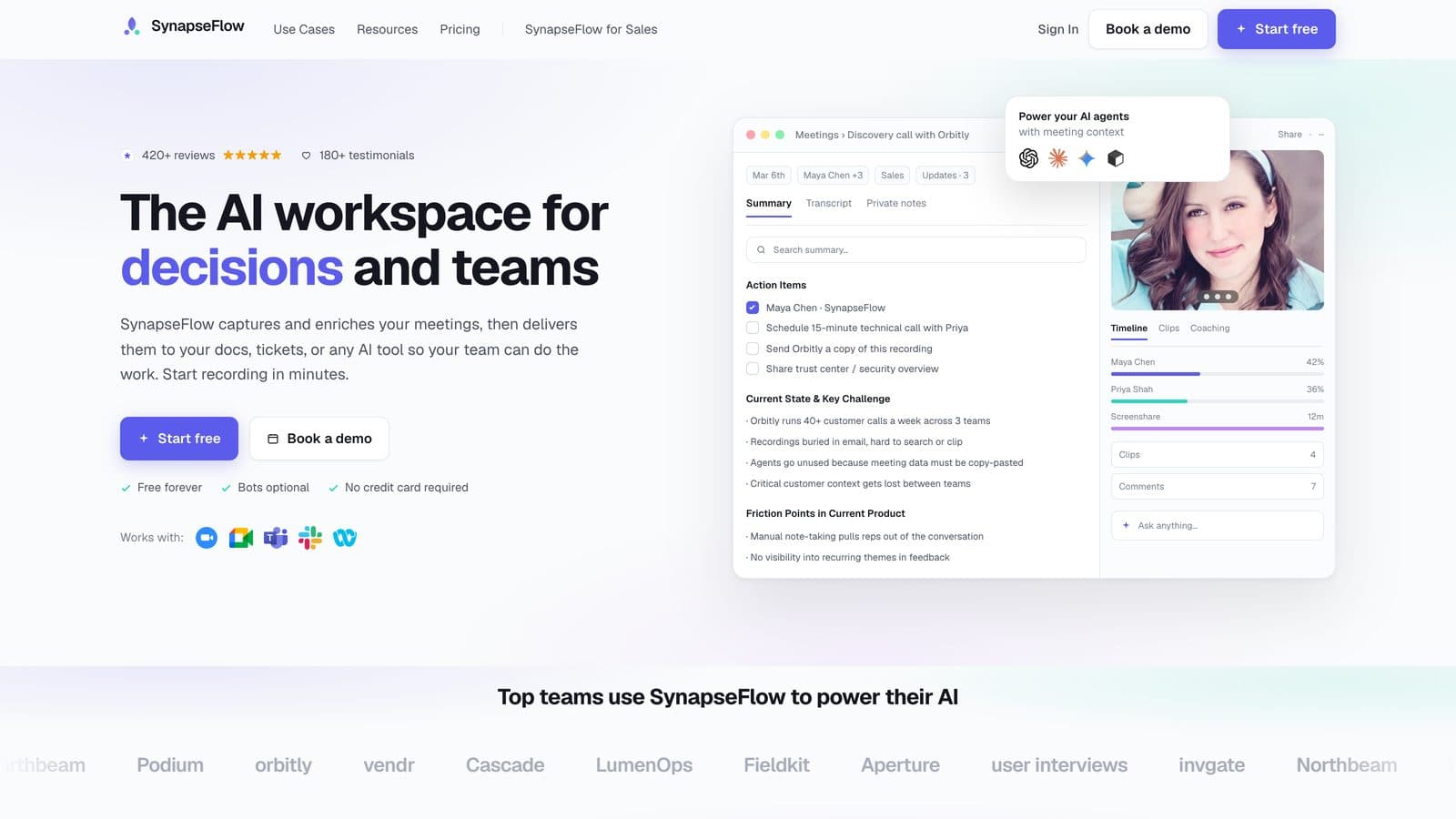Screen dimensions: 1456x819
Task: Click Meetings breadcrumb in panel header
Action: (x=816, y=135)
